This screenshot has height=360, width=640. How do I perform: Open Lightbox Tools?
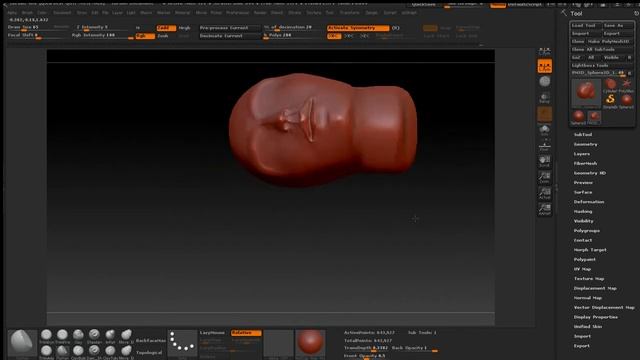(x=602, y=65)
